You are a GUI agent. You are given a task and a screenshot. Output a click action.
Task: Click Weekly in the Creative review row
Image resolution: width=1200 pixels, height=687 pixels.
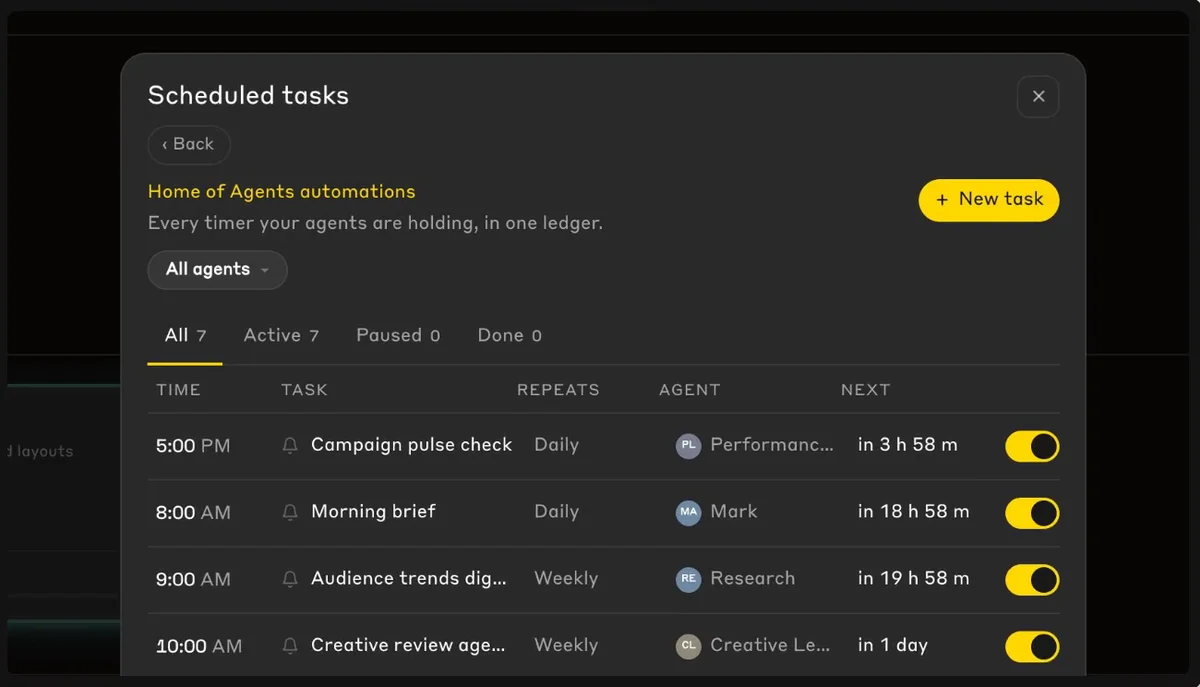[x=566, y=645]
